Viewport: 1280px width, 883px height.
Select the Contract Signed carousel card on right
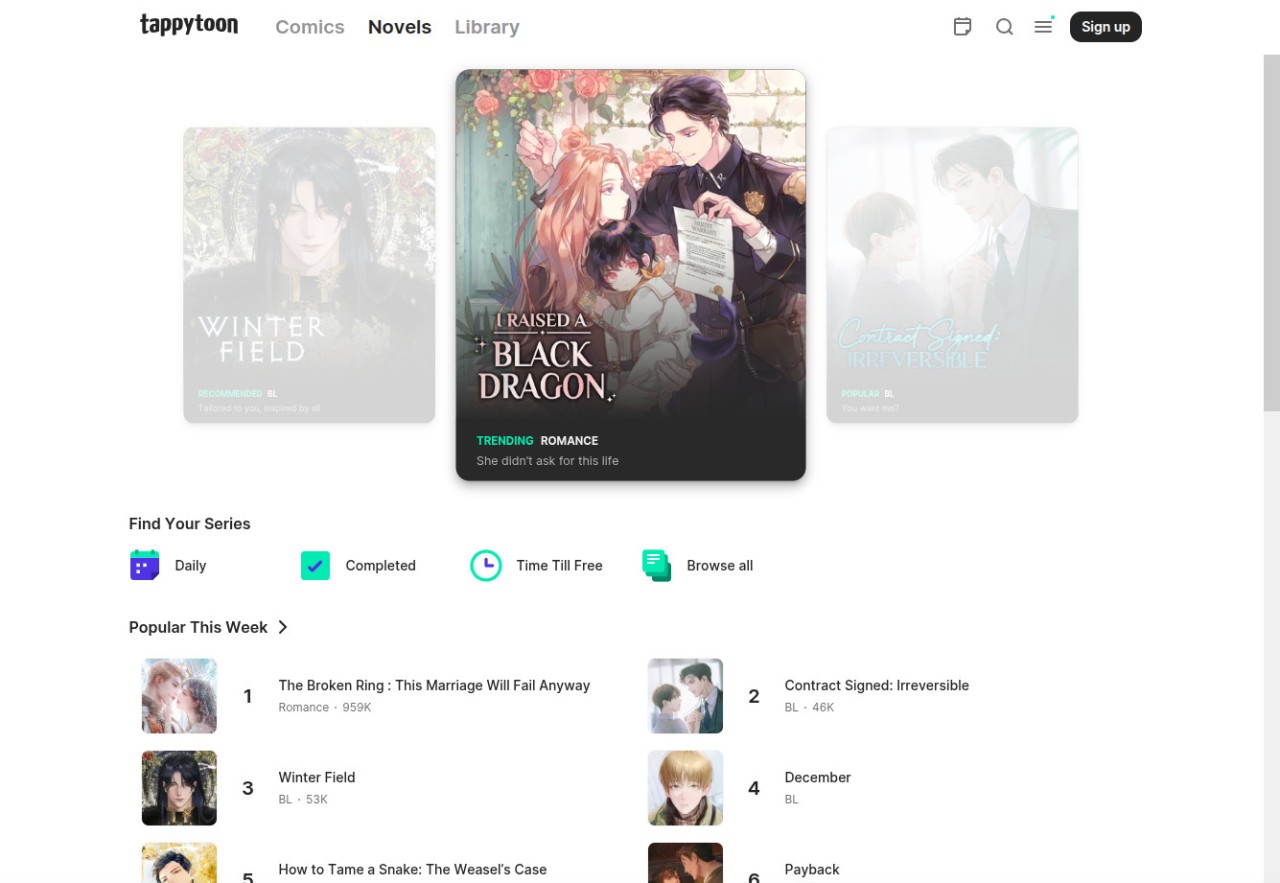[x=952, y=275]
